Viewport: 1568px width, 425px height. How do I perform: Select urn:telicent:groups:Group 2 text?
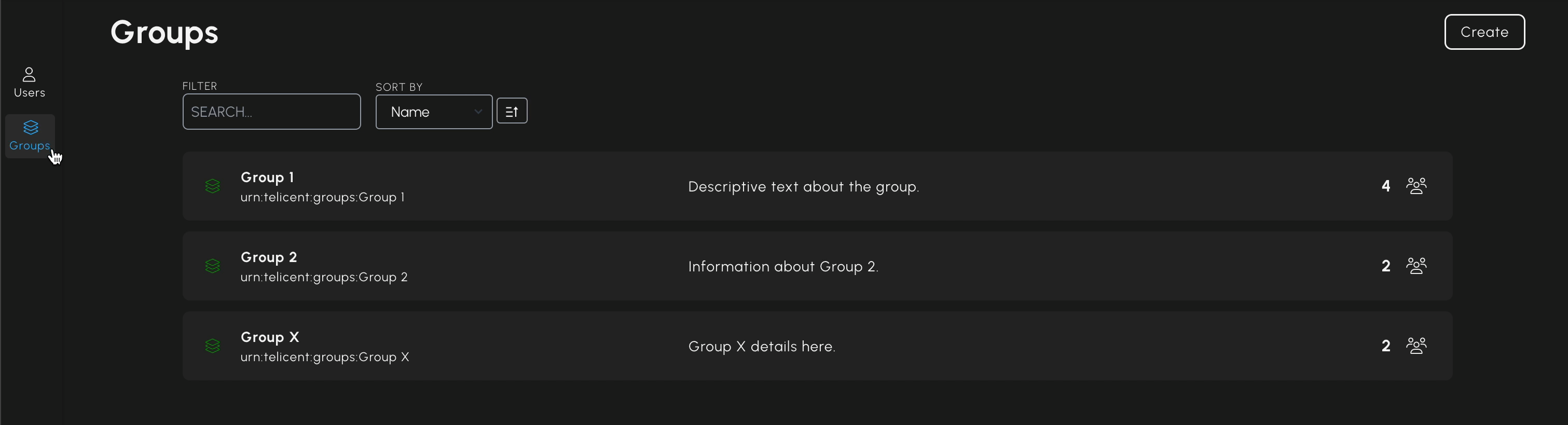click(x=324, y=277)
